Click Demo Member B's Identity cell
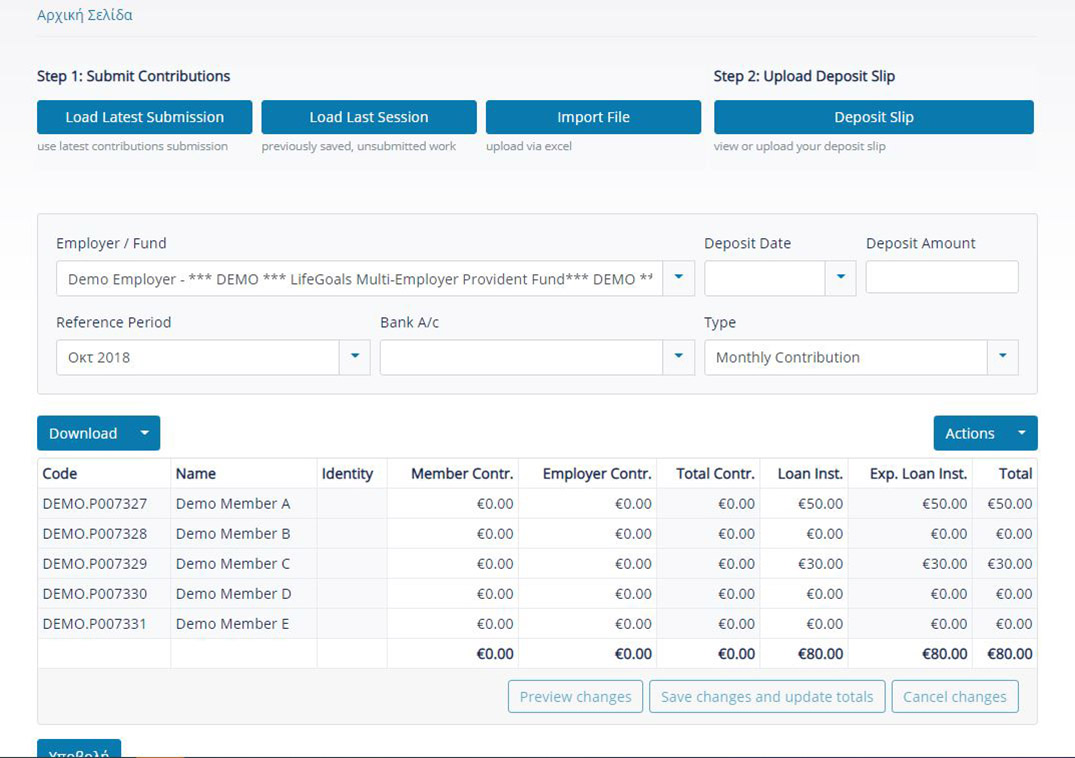The height and width of the screenshot is (758, 1075). coord(352,534)
